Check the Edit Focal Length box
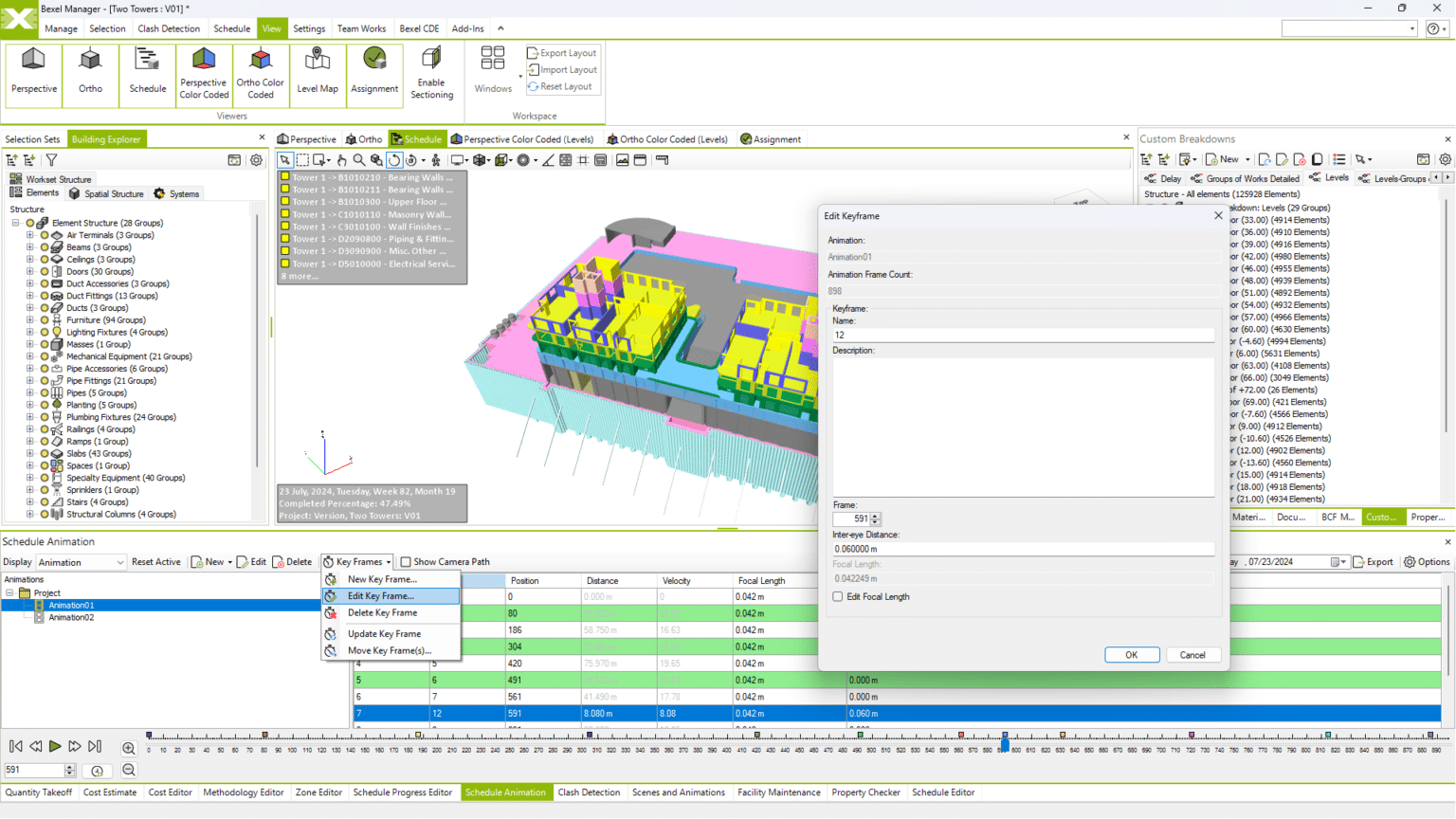The image size is (1456, 819). pyautogui.click(x=838, y=597)
